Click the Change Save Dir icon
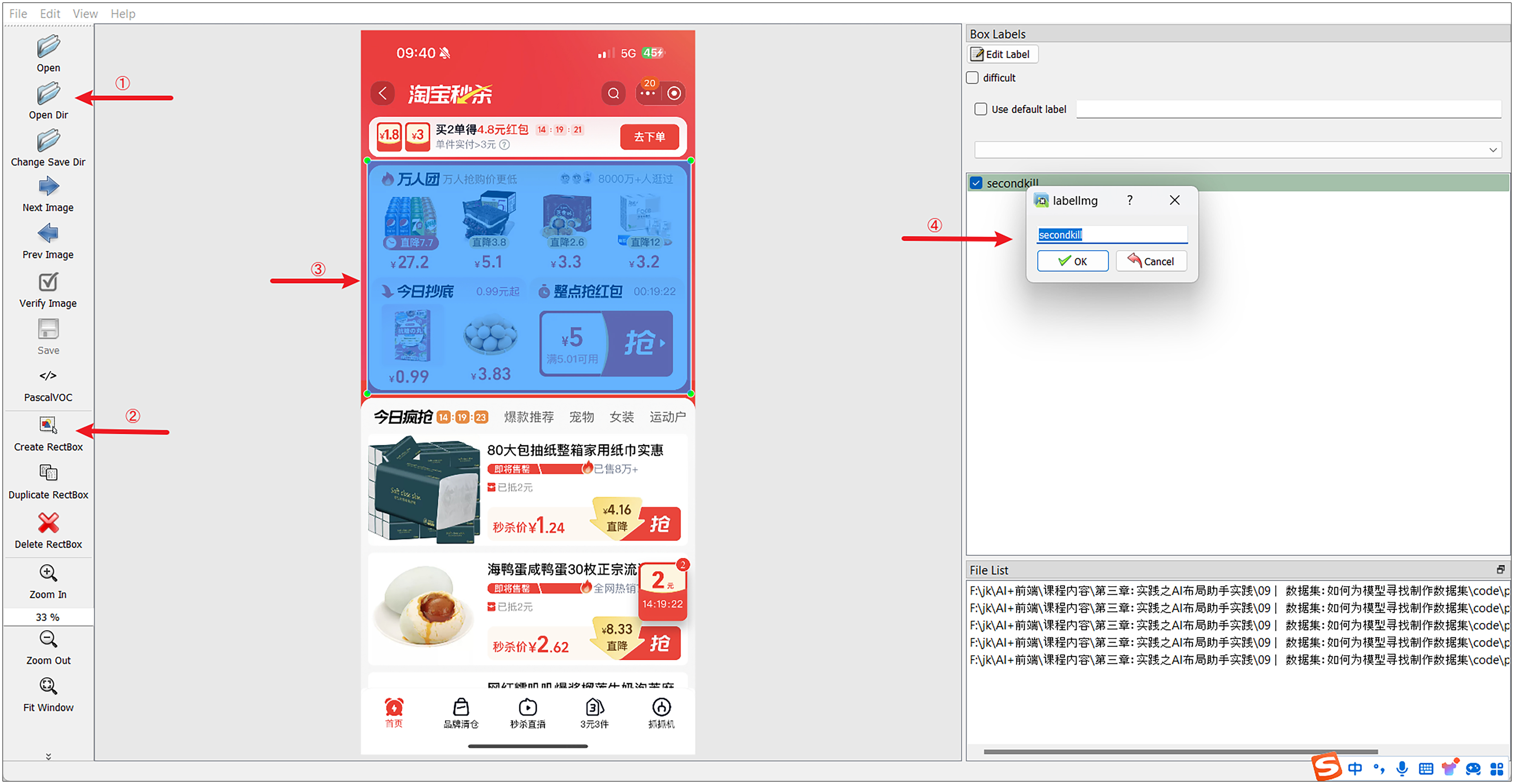1514x784 pixels. [x=48, y=141]
